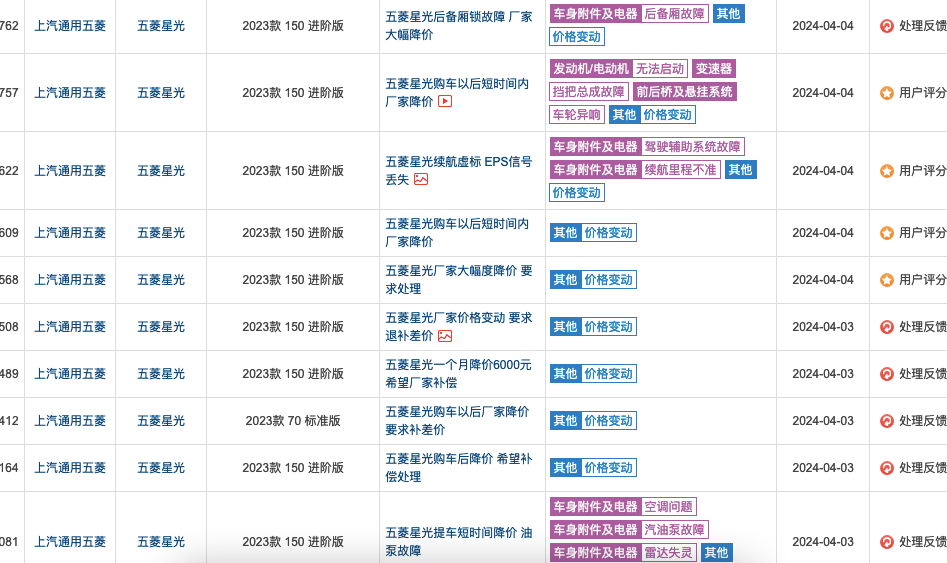Screen dimensions: 947x563
Task: Open model link 五菱星光 in row 164
Action: pos(161,468)
